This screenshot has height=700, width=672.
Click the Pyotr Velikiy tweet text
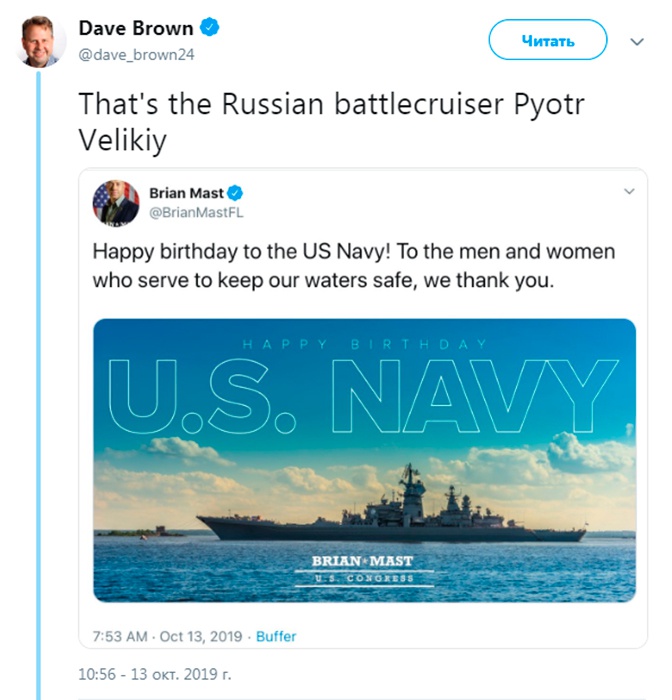(x=331, y=122)
